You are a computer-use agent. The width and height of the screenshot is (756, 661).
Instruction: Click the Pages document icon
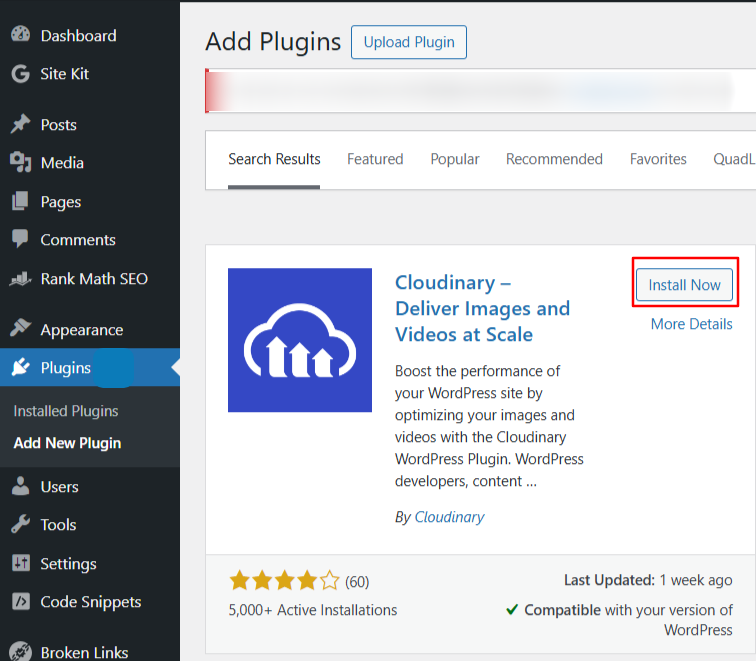click(x=20, y=201)
